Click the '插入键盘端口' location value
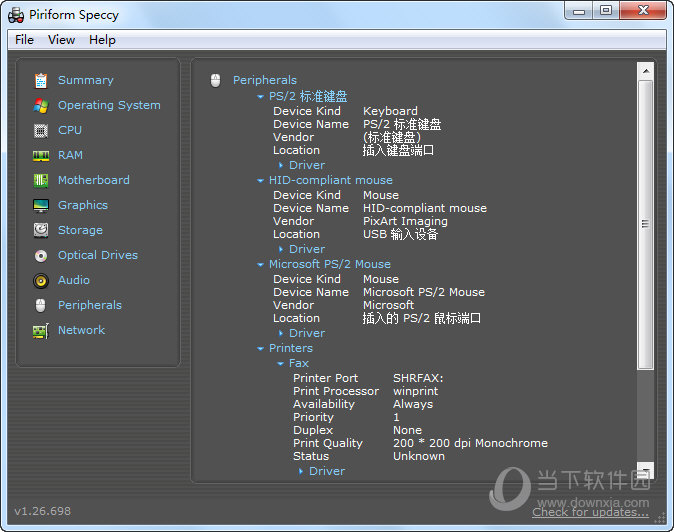 point(398,150)
